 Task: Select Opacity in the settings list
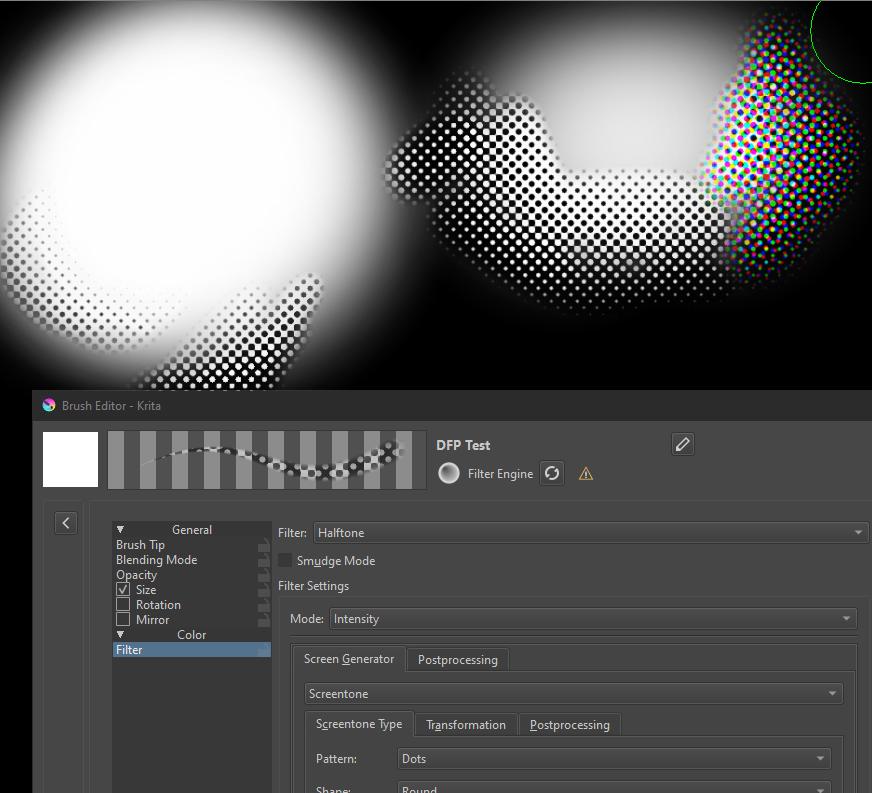(x=136, y=575)
